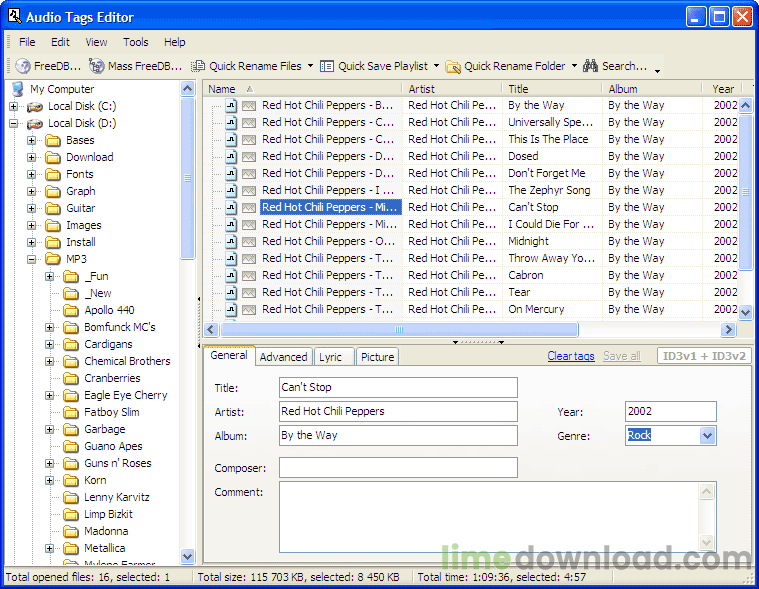
Task: Switch to the Advanced tab
Action: [284, 357]
